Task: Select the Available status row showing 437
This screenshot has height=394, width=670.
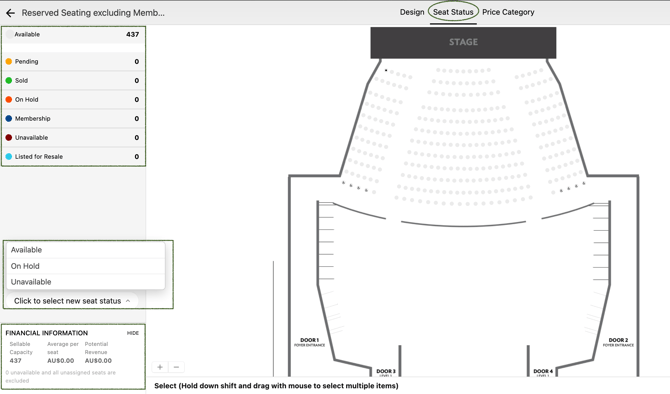Action: click(73, 35)
